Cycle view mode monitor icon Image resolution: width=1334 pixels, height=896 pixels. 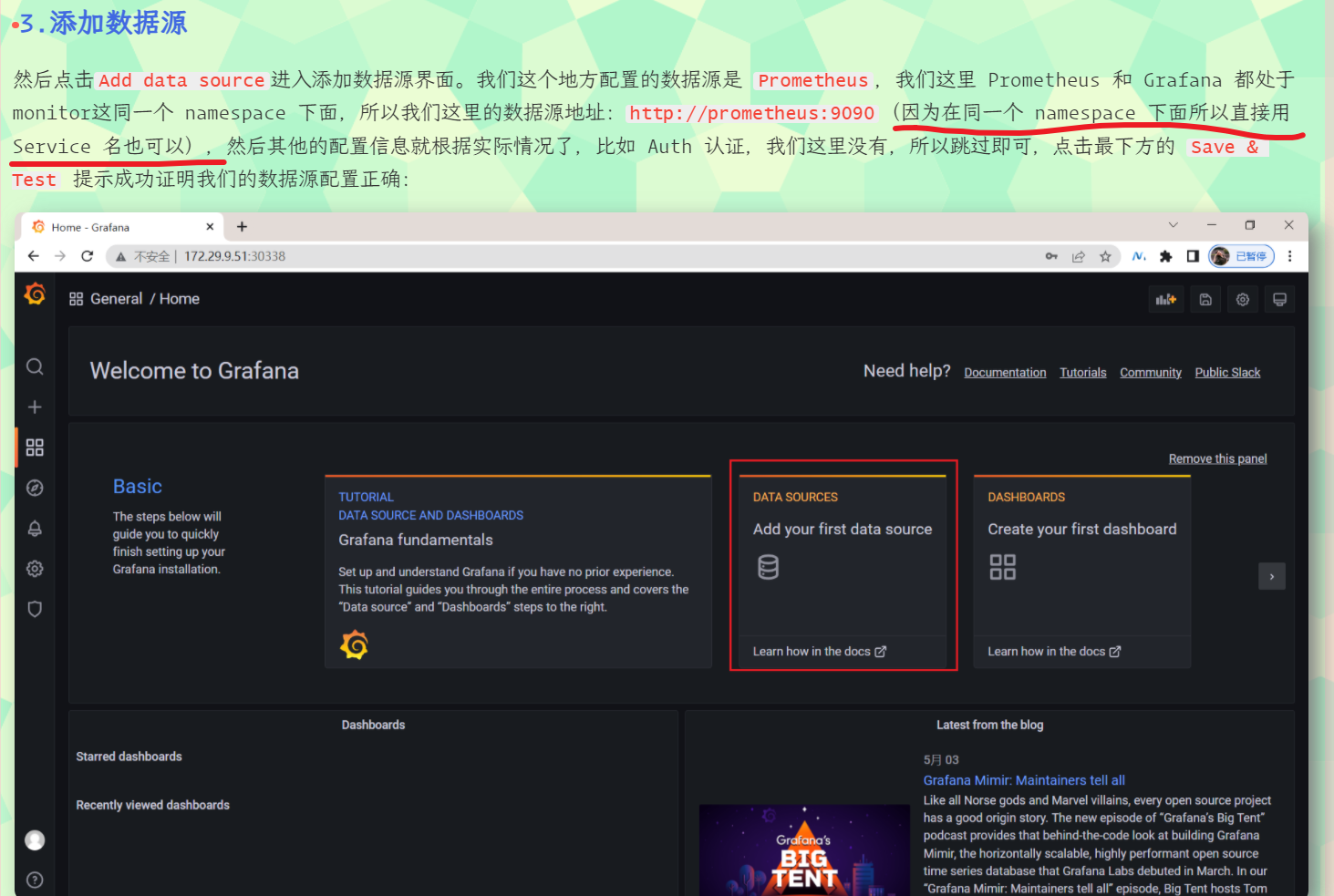click(x=1280, y=299)
